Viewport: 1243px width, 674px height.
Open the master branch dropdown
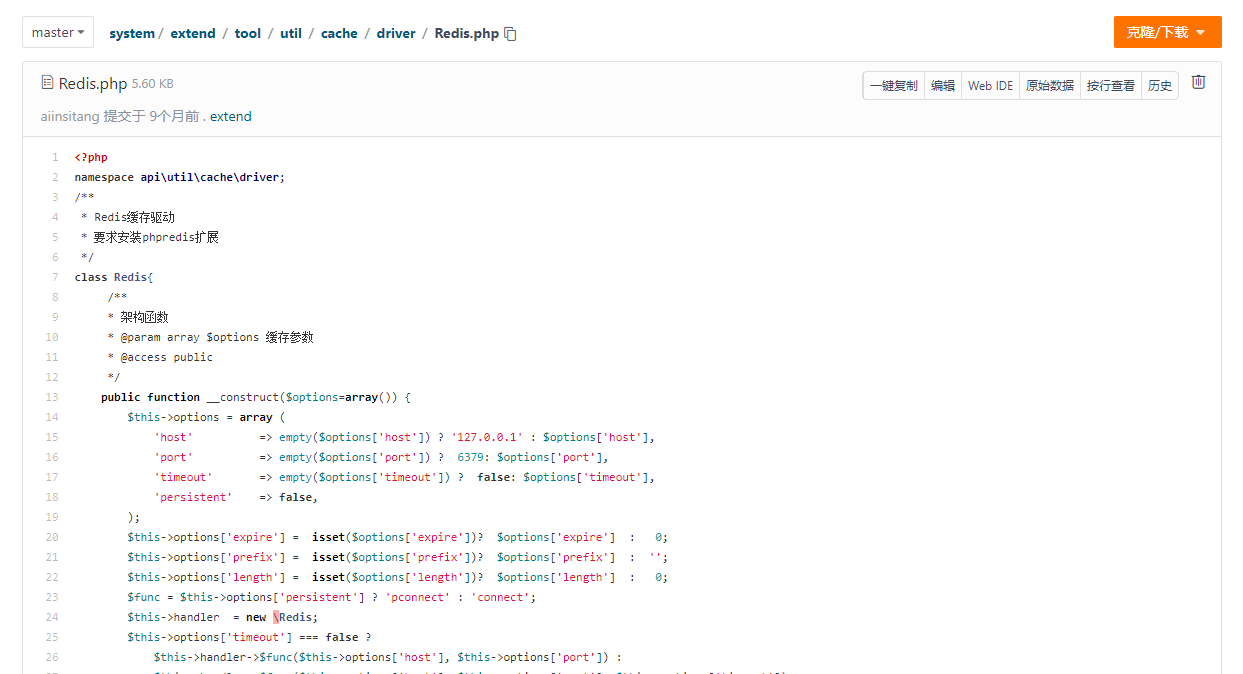pos(58,32)
